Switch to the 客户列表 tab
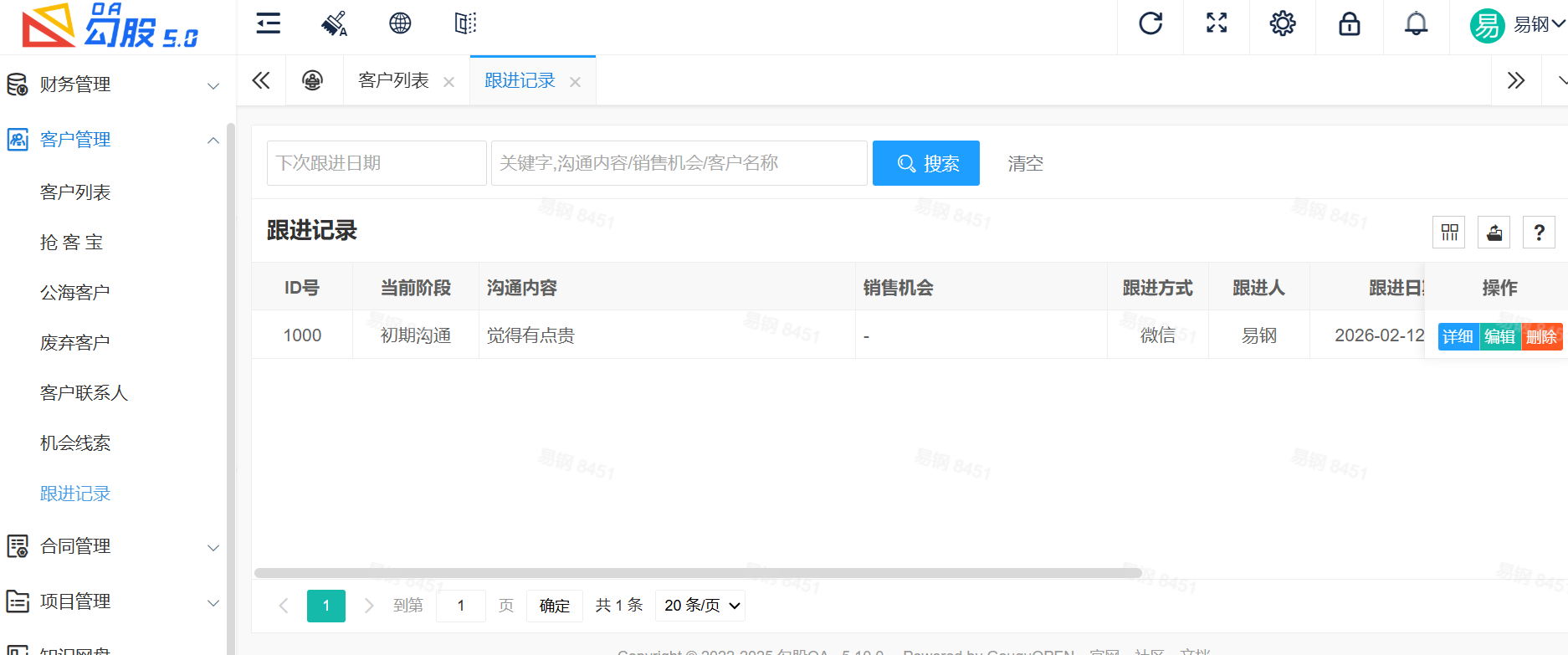The height and width of the screenshot is (655, 1568). pyautogui.click(x=393, y=81)
